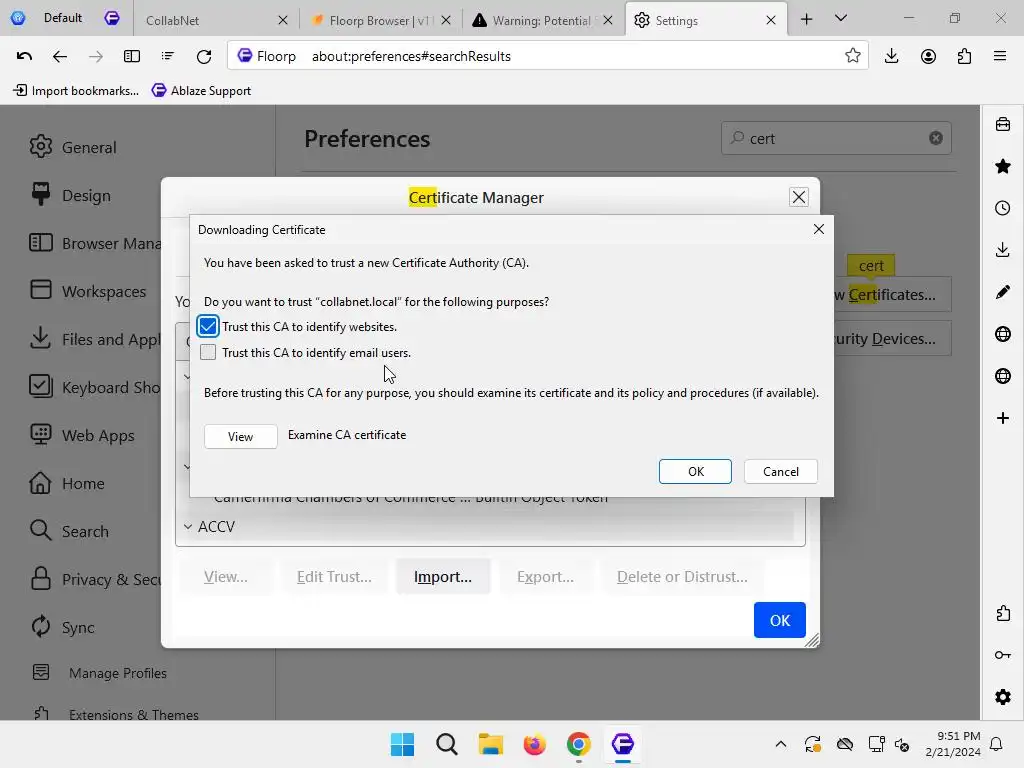
Task: Open the list all tabs dropdown
Action: [841, 18]
